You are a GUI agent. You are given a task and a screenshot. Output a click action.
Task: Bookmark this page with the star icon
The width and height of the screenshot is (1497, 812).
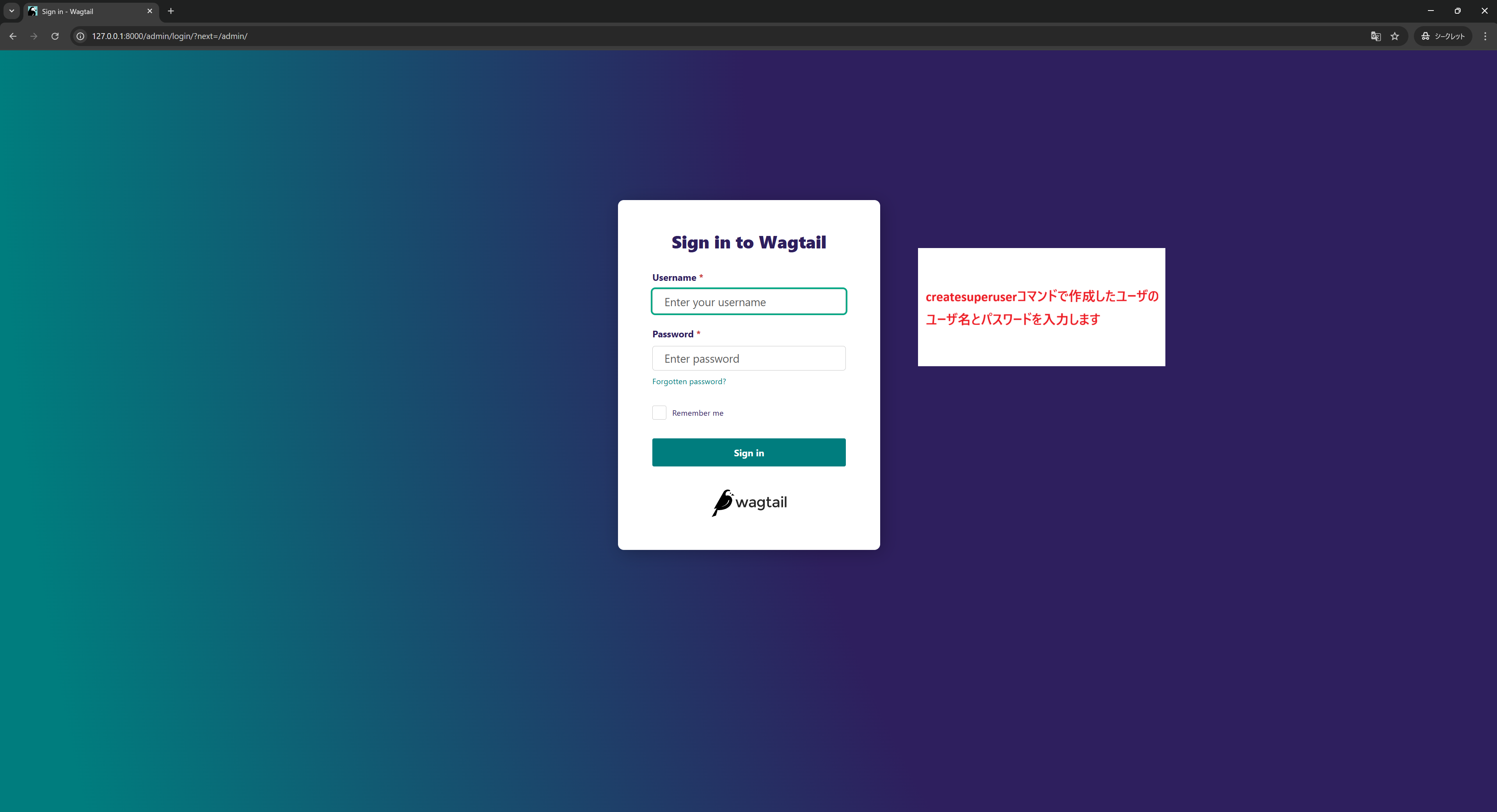(1395, 36)
